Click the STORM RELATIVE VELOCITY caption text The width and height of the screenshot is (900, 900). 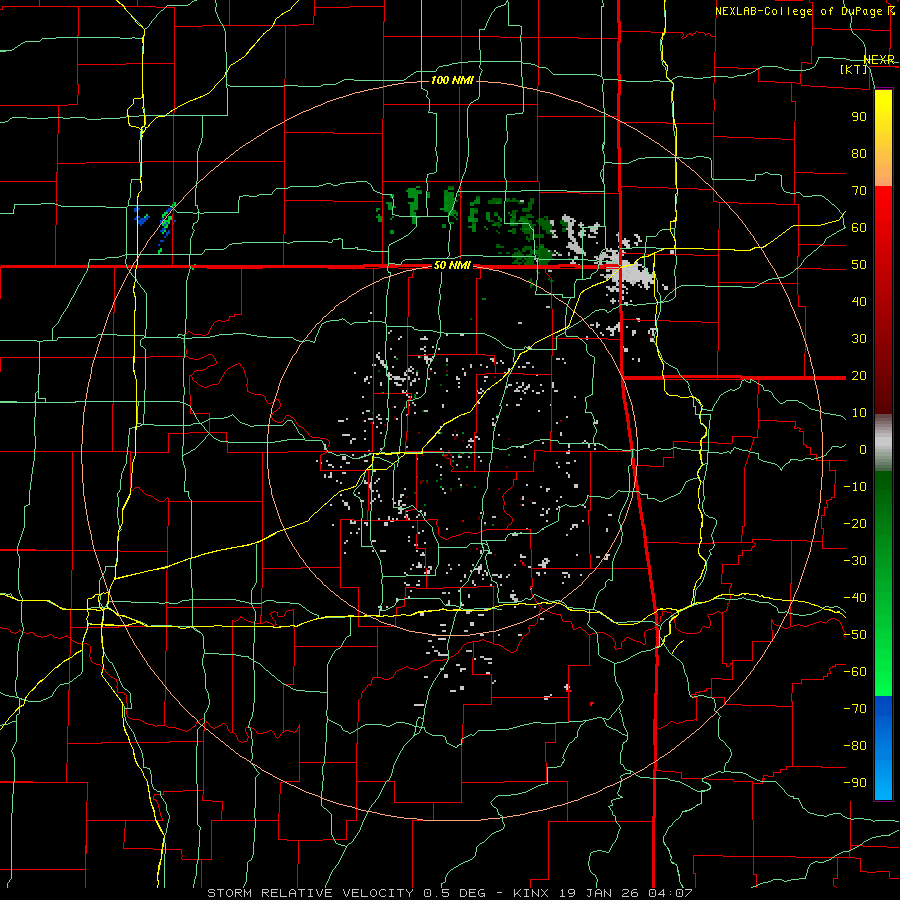[311, 893]
